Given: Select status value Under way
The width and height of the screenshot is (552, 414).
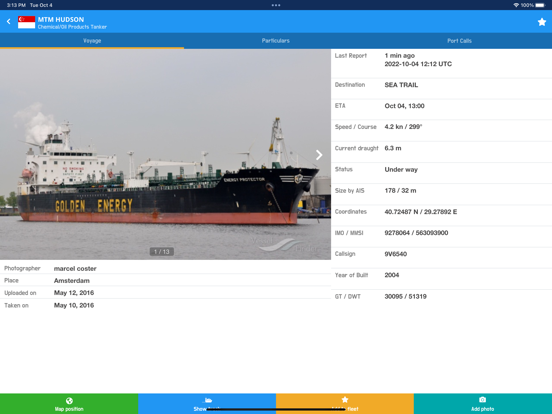Looking at the screenshot, I should click(x=401, y=169).
